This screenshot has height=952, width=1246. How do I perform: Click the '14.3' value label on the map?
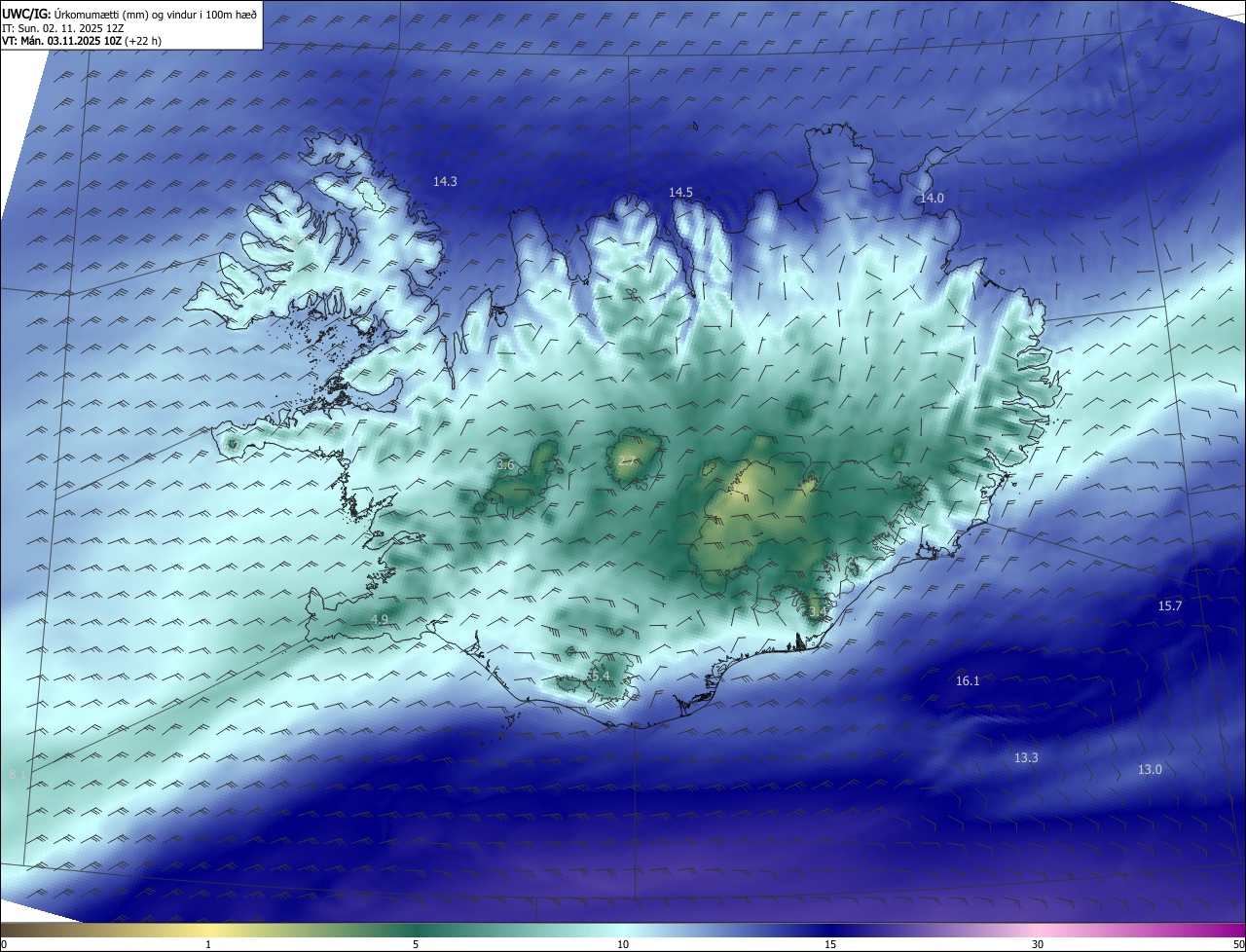click(x=445, y=181)
